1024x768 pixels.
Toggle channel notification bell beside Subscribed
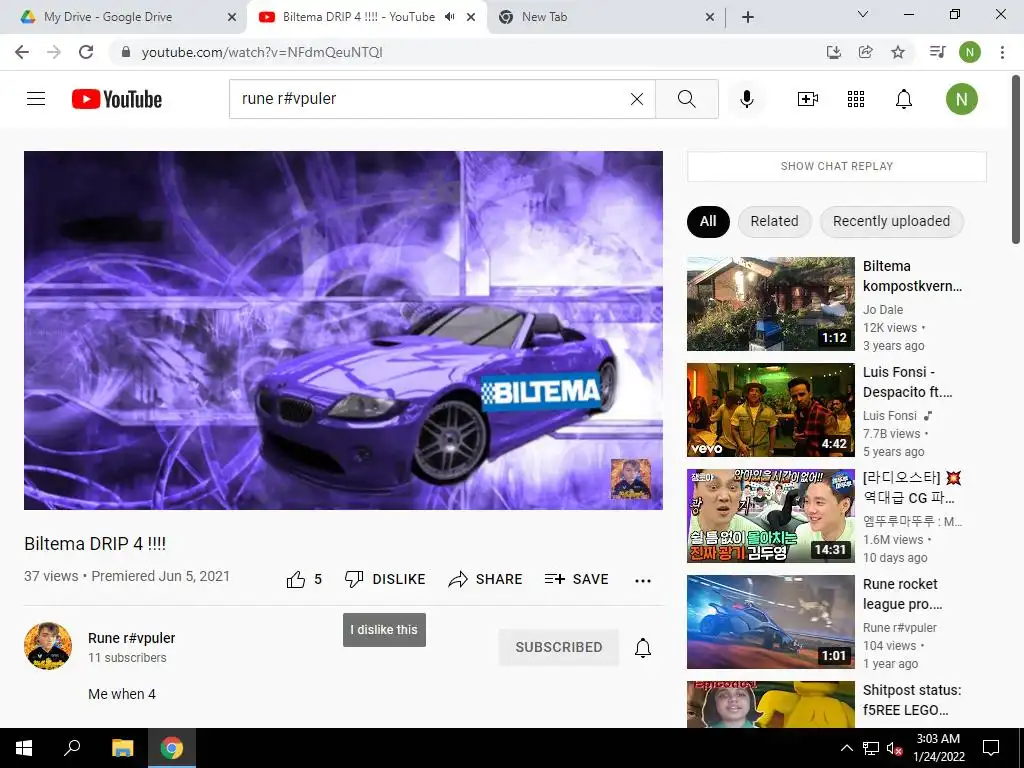(643, 647)
